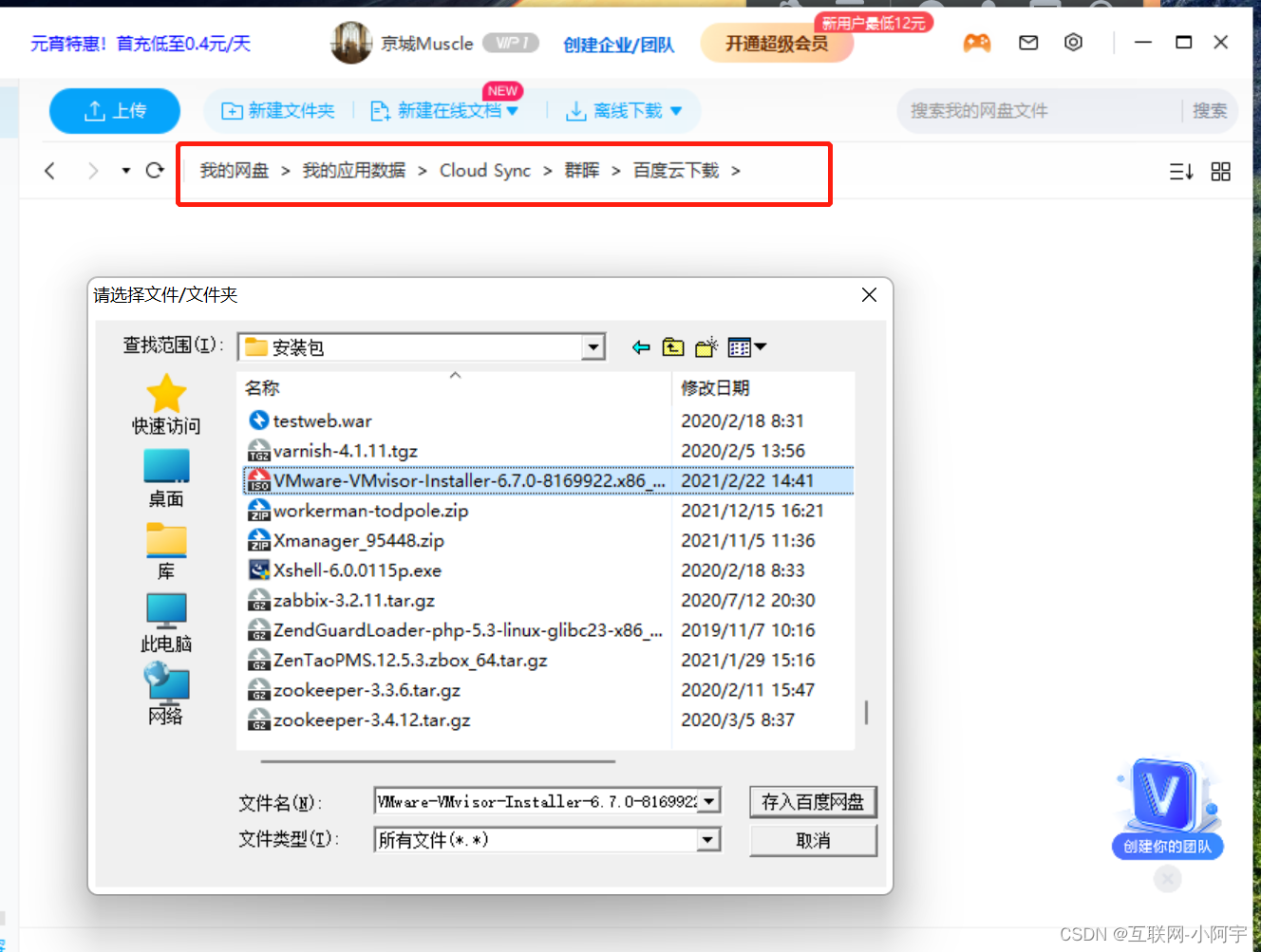This screenshot has width=1261, height=952.
Task: Select 库 in the places bar
Action: click(166, 551)
